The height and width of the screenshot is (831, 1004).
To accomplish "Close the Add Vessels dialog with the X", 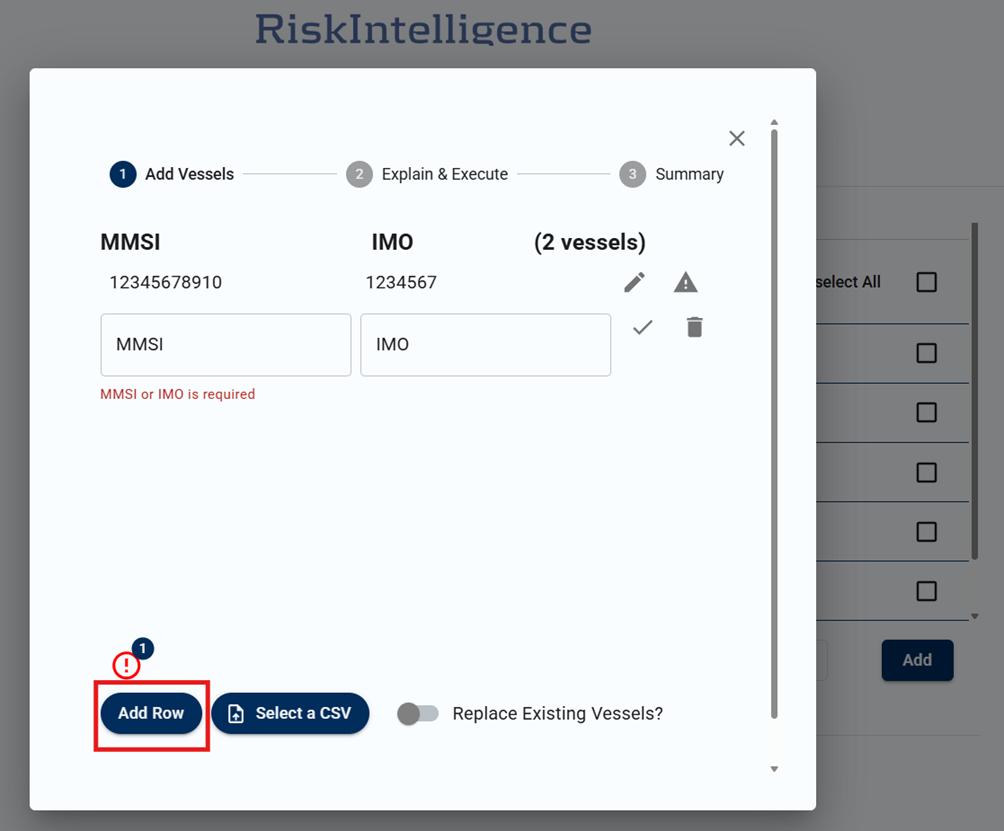I will point(737,139).
